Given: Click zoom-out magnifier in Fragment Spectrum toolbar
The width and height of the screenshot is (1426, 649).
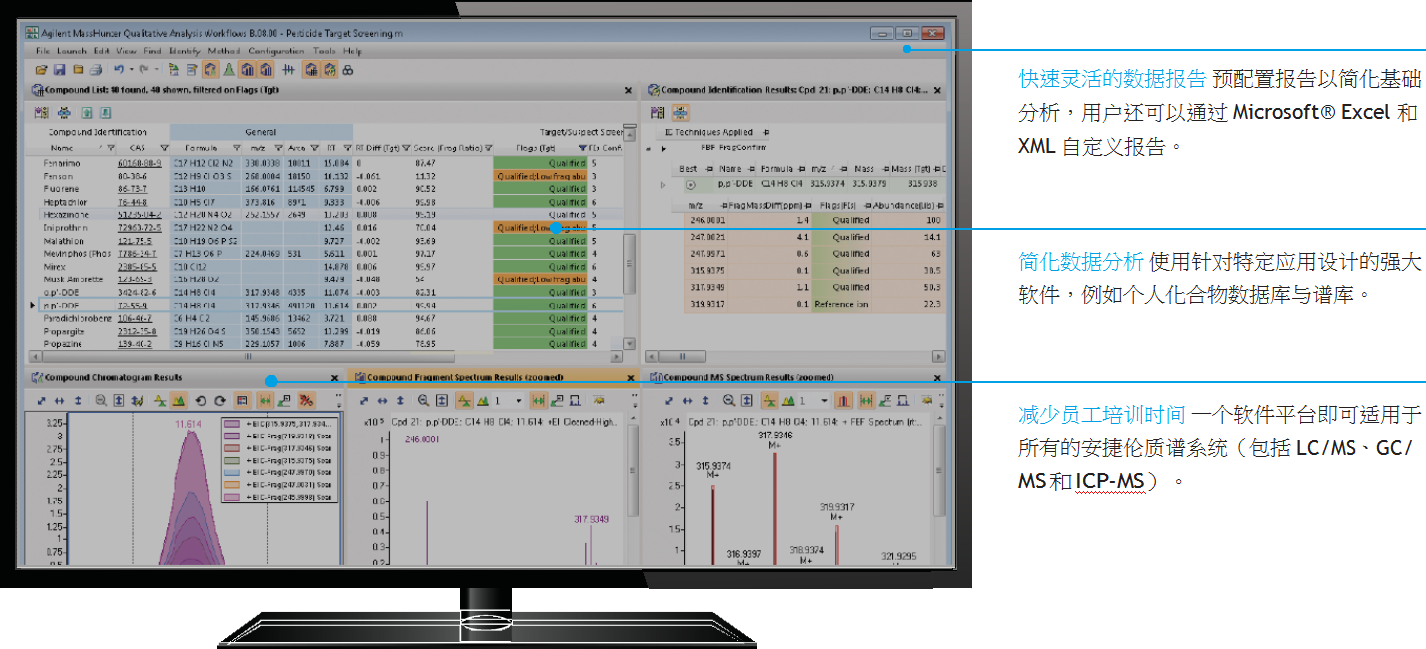Looking at the screenshot, I should click(x=423, y=400).
